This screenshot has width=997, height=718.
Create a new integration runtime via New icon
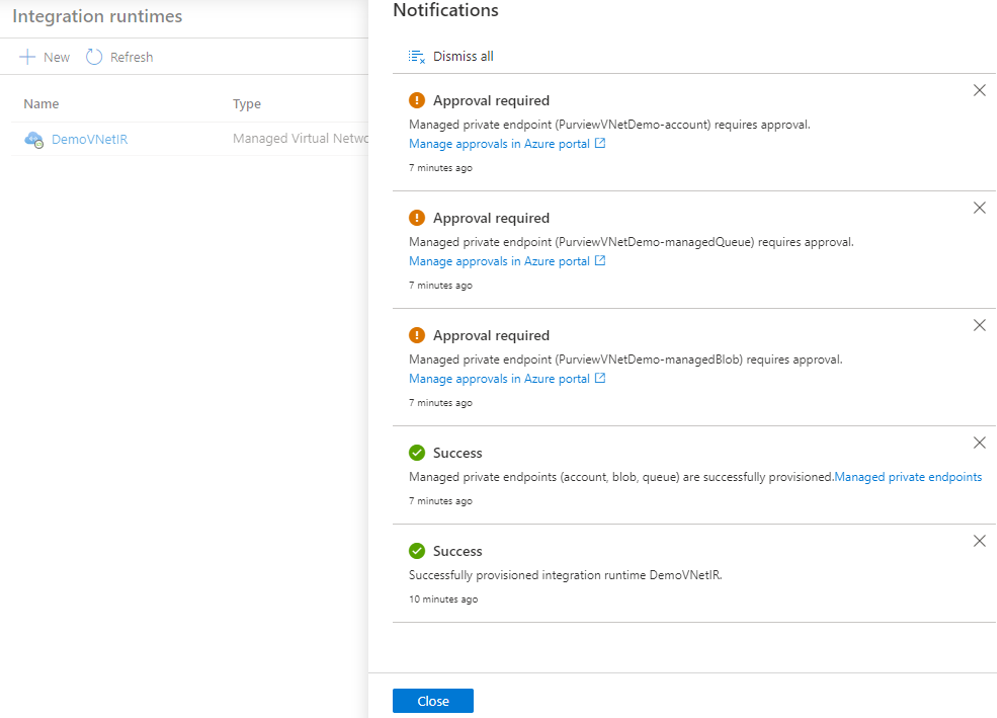point(29,57)
